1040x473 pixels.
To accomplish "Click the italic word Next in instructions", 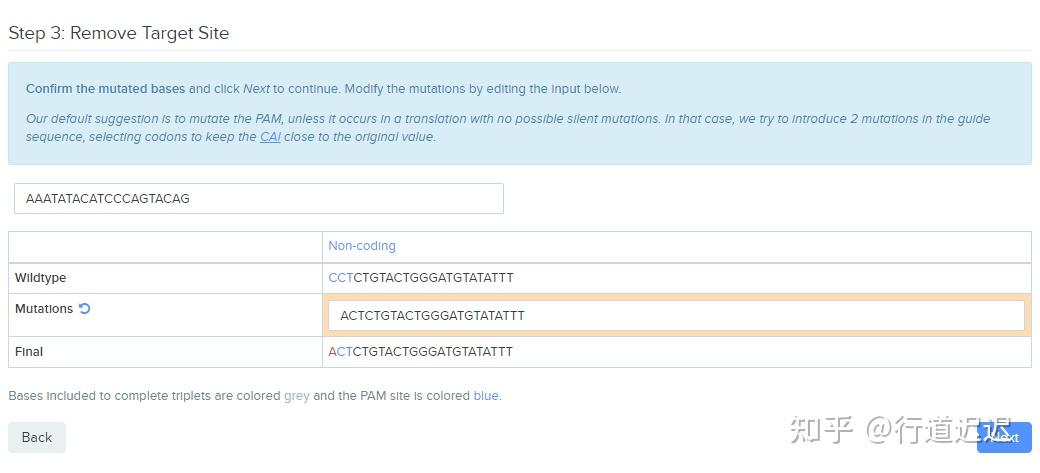I will [256, 89].
